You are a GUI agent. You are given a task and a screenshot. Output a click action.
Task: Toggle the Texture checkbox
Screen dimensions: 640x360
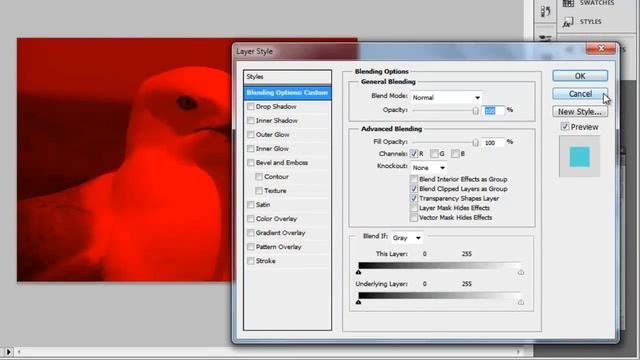(x=259, y=191)
